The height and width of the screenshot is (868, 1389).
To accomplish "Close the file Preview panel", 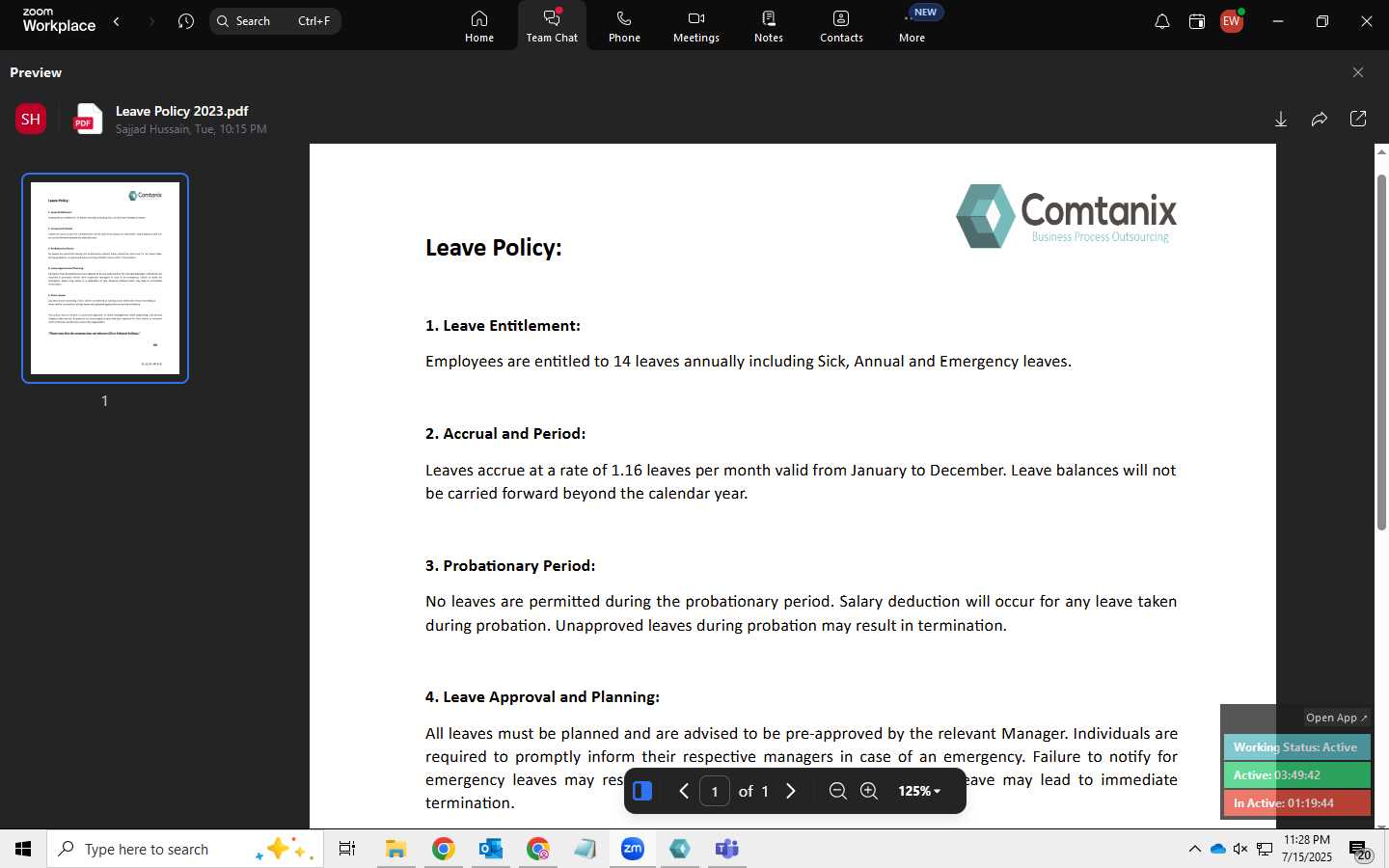I will click(1358, 72).
